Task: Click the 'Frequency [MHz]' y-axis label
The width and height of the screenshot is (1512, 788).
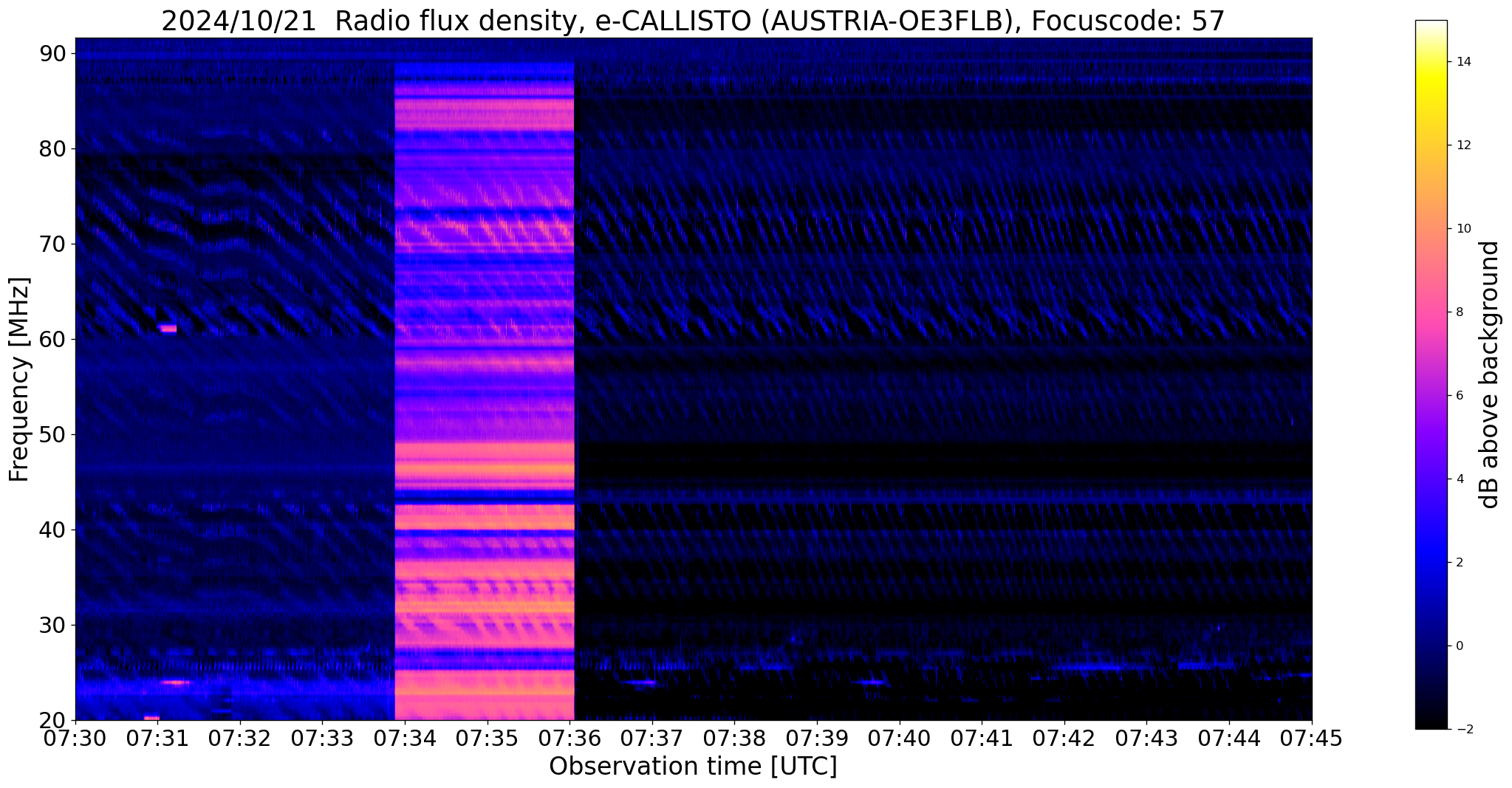Action: tap(19, 380)
